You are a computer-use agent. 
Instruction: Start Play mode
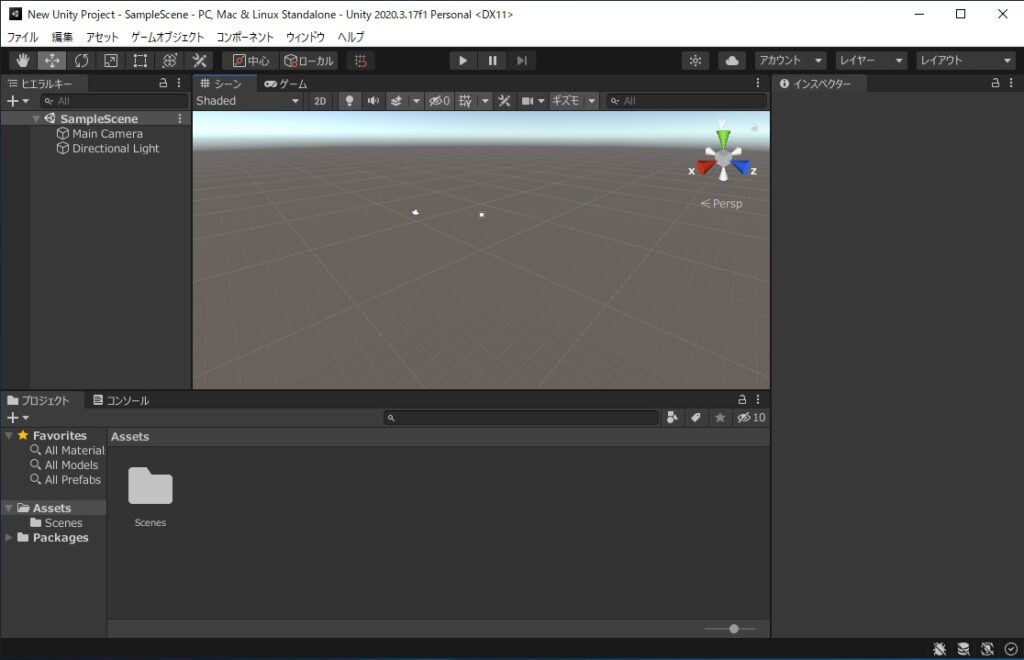pyautogui.click(x=463, y=61)
